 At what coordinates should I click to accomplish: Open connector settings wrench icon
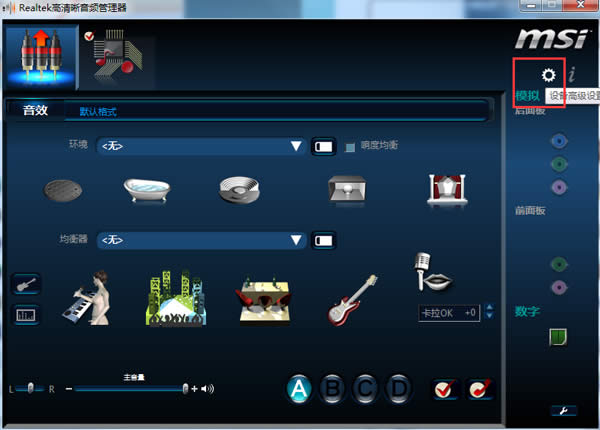click(x=563, y=411)
